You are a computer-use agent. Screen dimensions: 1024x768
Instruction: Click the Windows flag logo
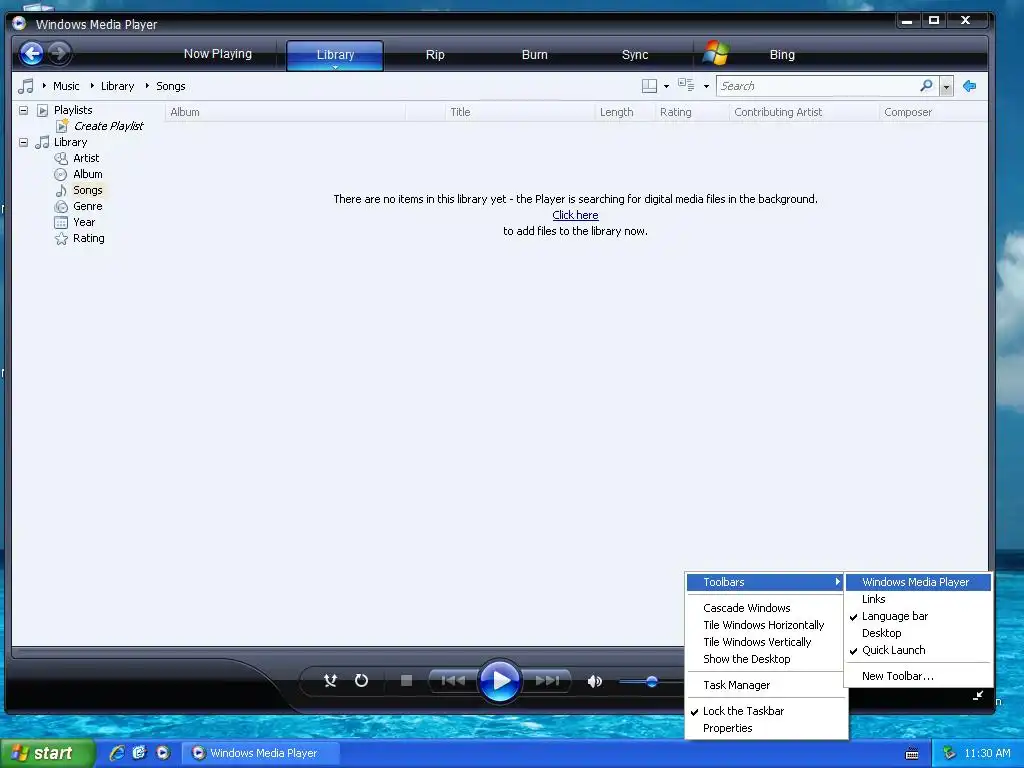coord(716,54)
